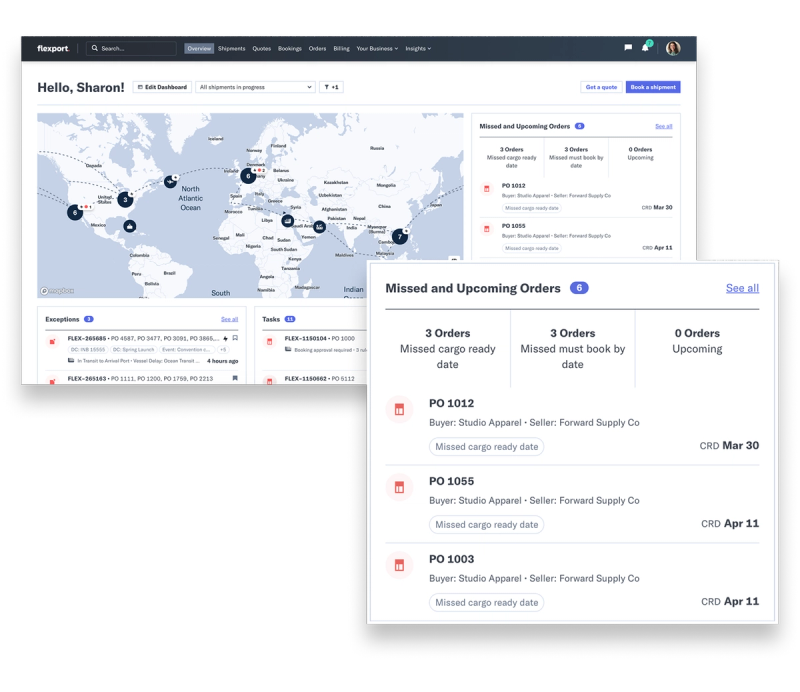Select the airplane marker over the Atlantic
This screenshot has width=800, height=692.
[170, 181]
